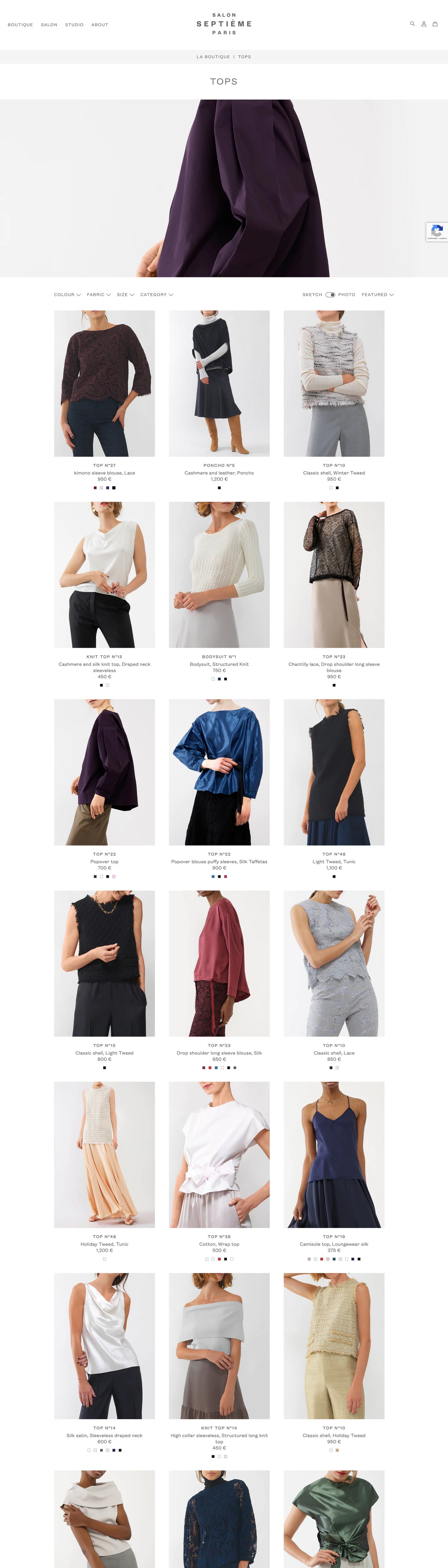Toggle Sketch/Photo view switch
This screenshot has width=448, height=1568.
(330, 295)
